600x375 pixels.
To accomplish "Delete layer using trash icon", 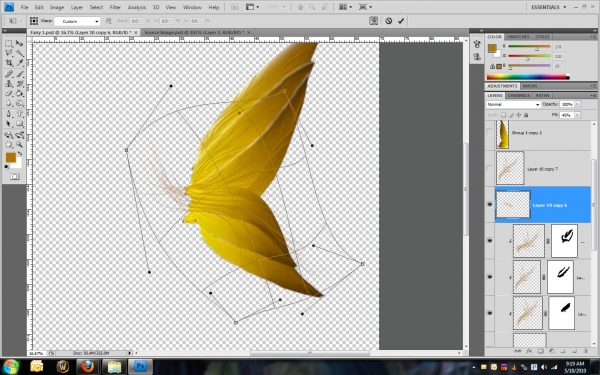I will 586,351.
